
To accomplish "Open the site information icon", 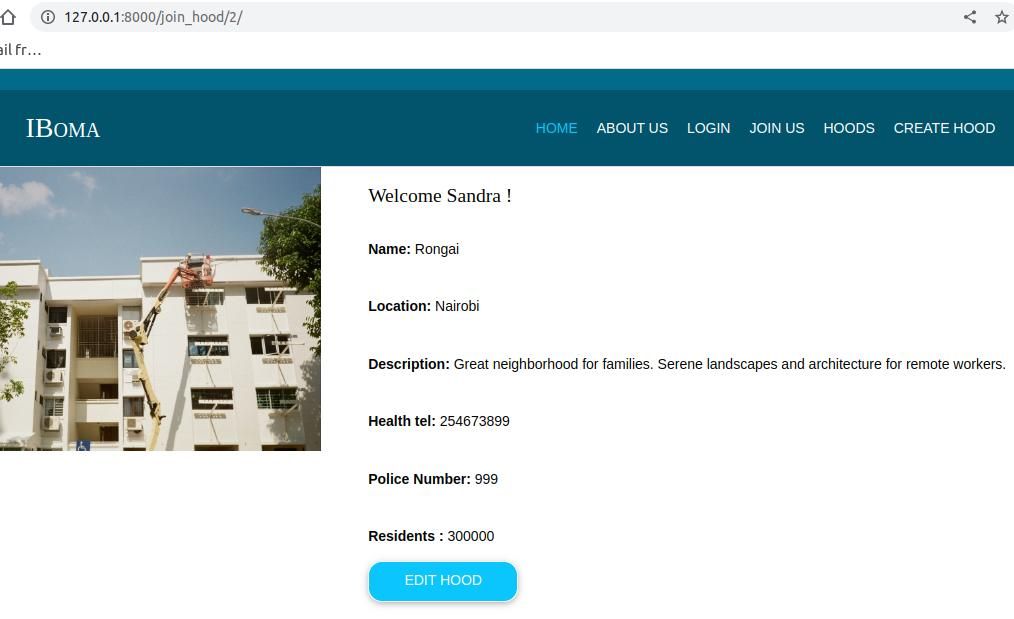I will point(48,17).
